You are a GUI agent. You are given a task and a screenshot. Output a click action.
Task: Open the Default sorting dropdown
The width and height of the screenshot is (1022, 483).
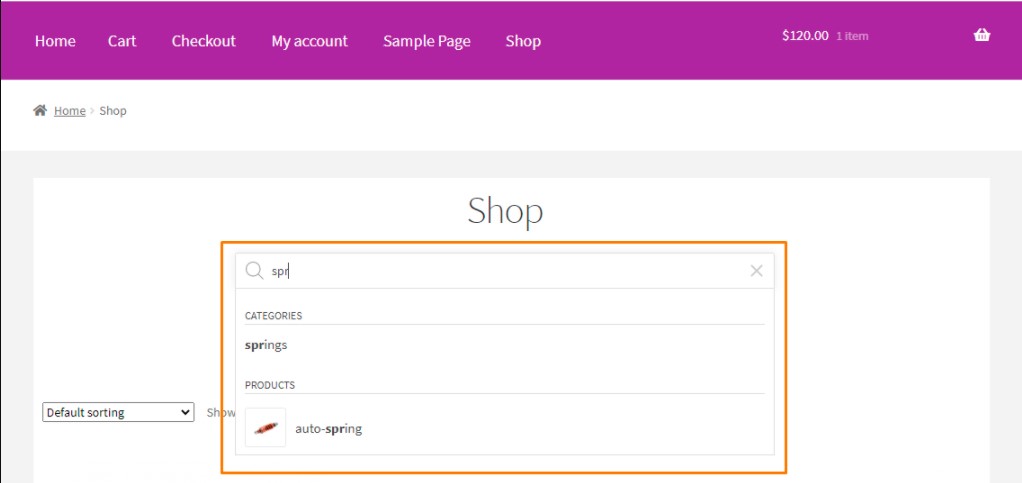click(118, 412)
